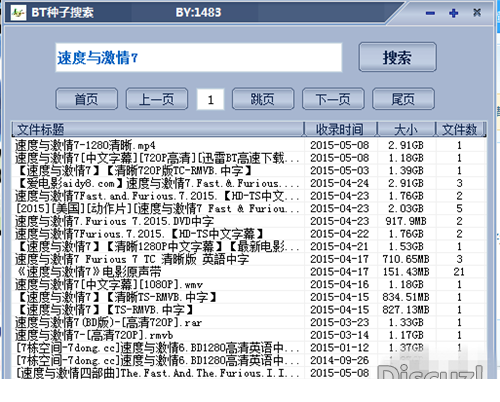Screen dimensions: 500x402
Task: Go to 下一页 next page
Action: coord(333,99)
